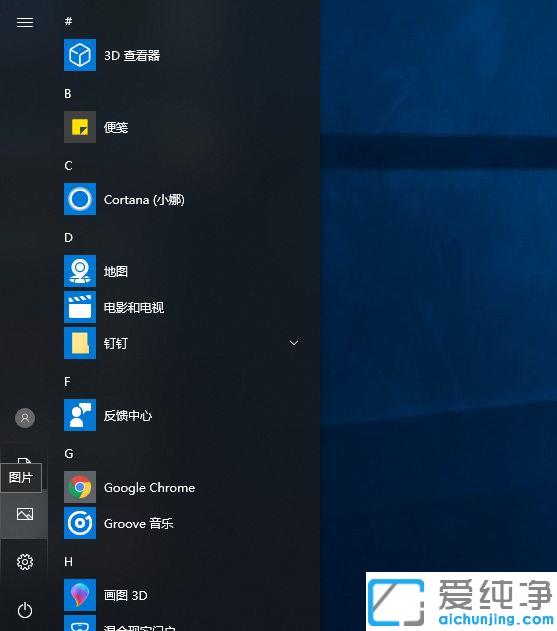The image size is (557, 631).
Task: Click the 钉钉 folder icon
Action: point(80,343)
